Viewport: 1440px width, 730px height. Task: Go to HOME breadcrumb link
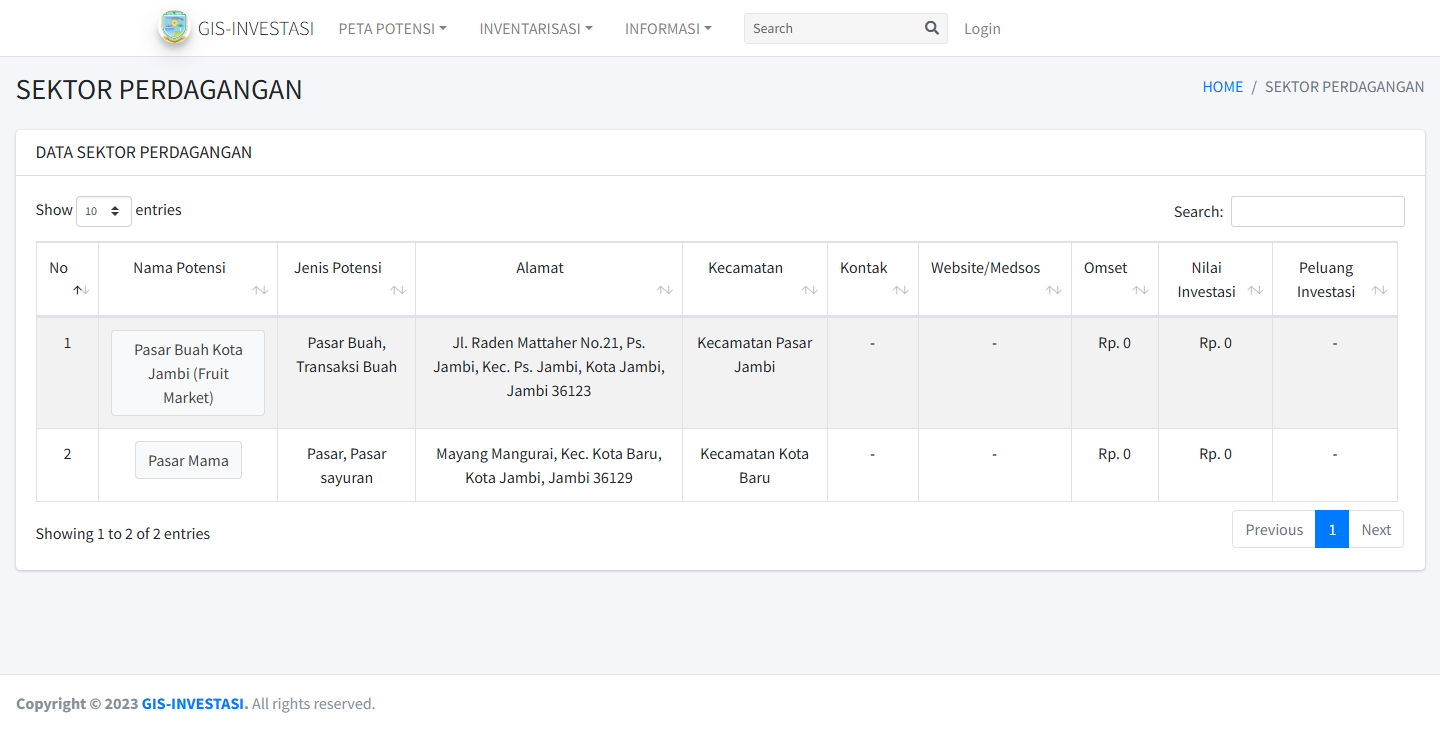click(x=1222, y=87)
